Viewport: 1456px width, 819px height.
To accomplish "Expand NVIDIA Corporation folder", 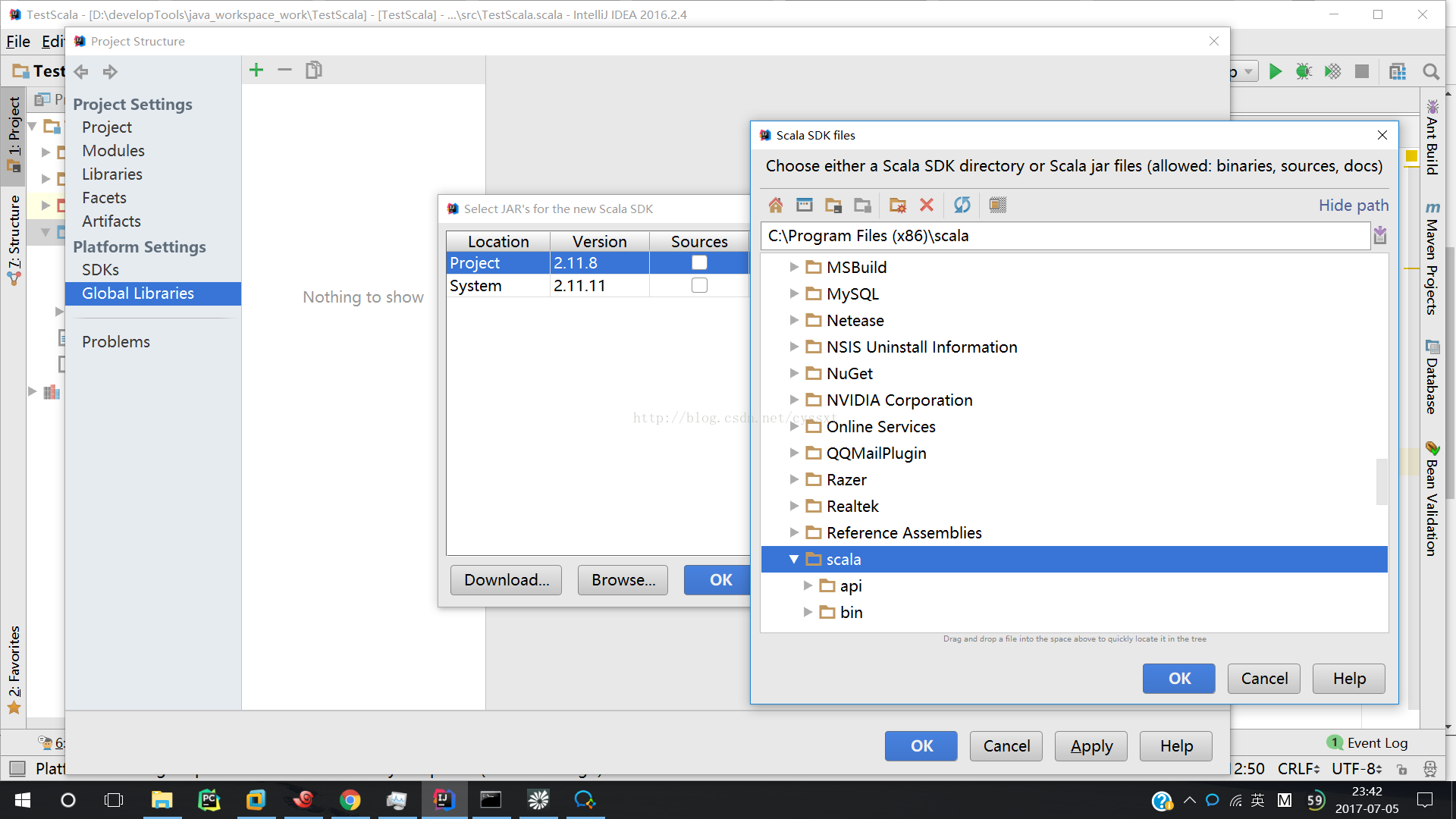I will tap(793, 400).
